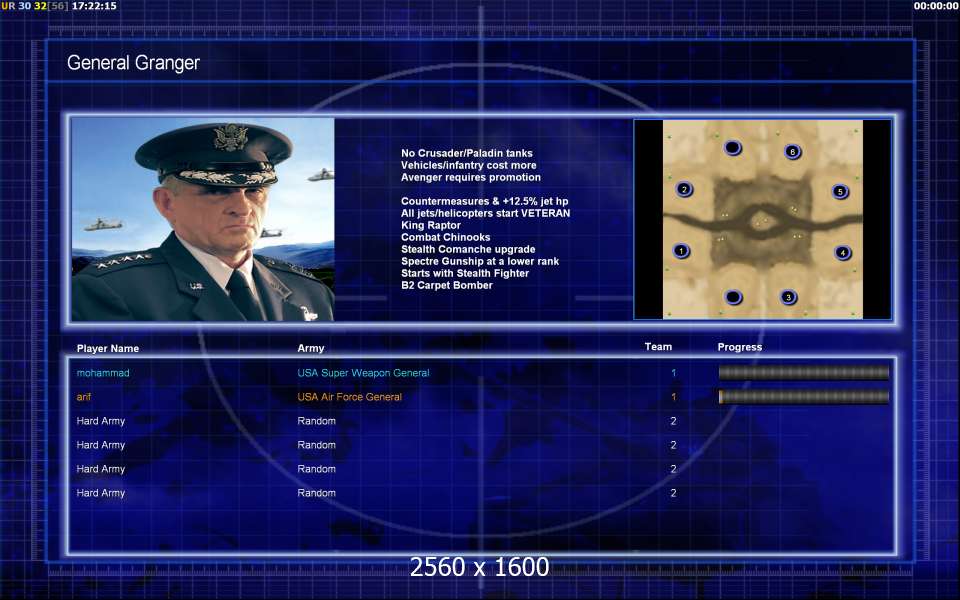The height and width of the screenshot is (600, 960).
Task: Click start position marker 1 on the map
Action: coord(681,251)
